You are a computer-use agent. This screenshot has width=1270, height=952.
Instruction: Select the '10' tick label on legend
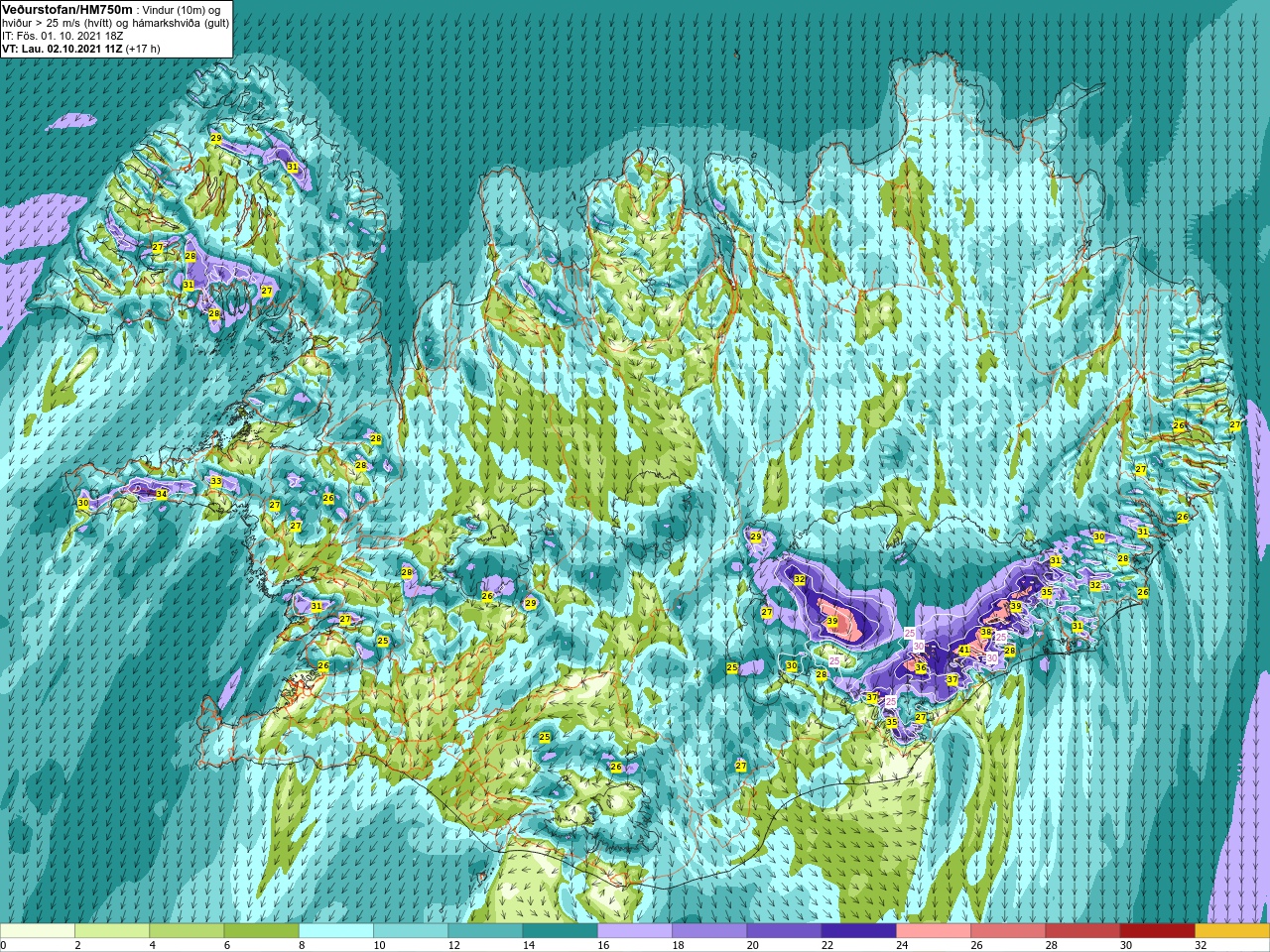tap(378, 945)
